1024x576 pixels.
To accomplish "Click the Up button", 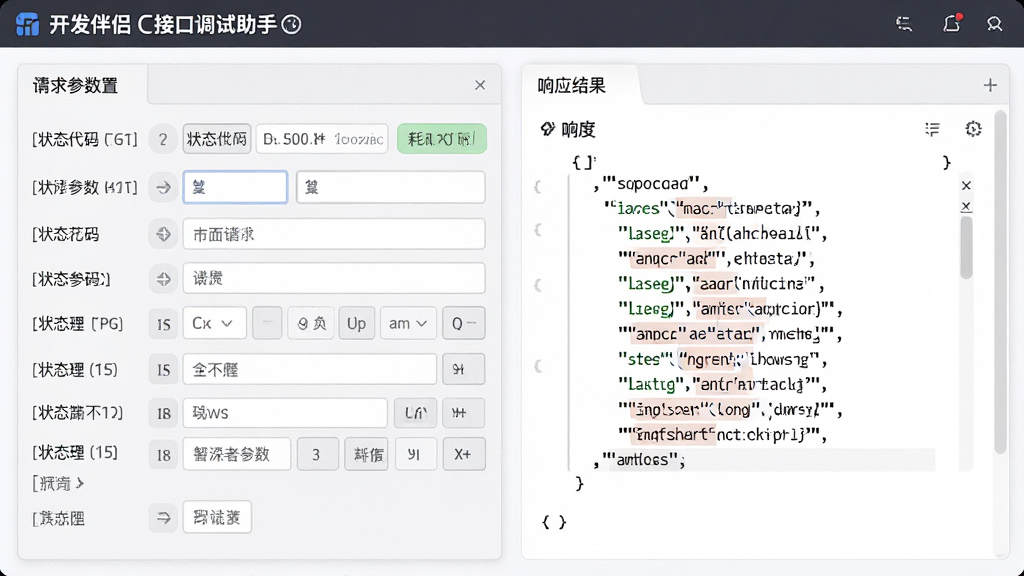I will (357, 323).
